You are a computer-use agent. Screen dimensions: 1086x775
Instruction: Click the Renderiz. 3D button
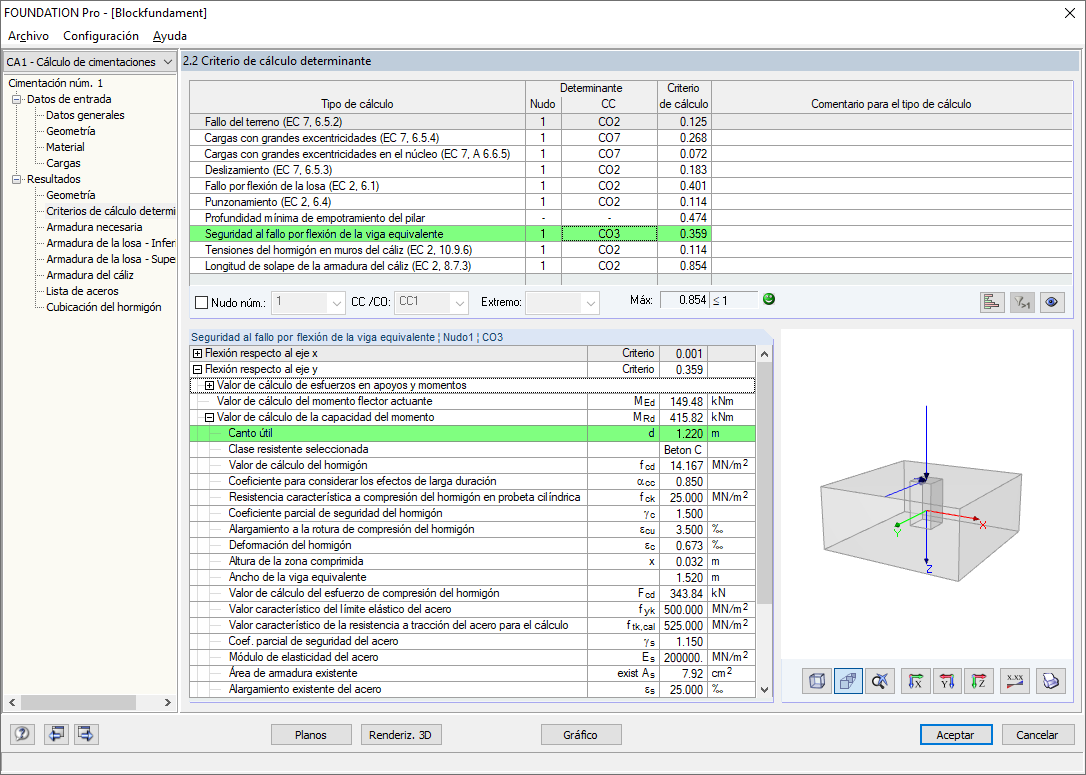tap(400, 735)
